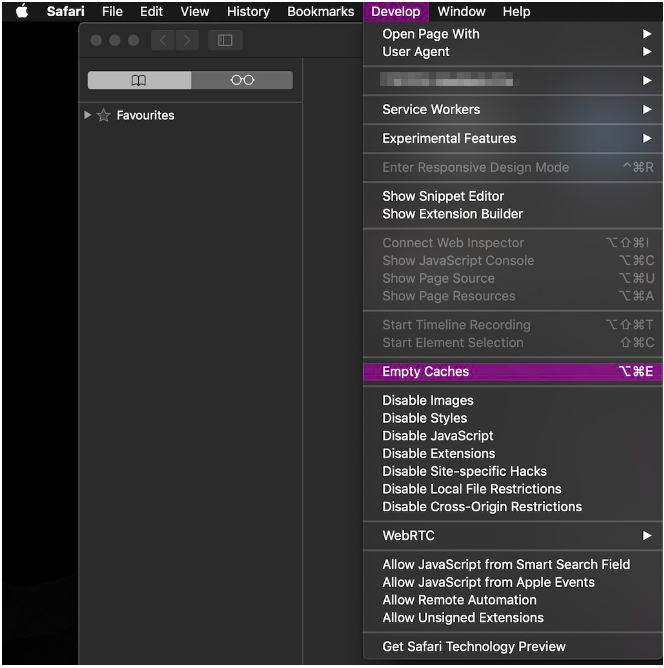The image size is (664, 668).
Task: Toggle Disable JavaScript option
Action: pyautogui.click(x=437, y=436)
